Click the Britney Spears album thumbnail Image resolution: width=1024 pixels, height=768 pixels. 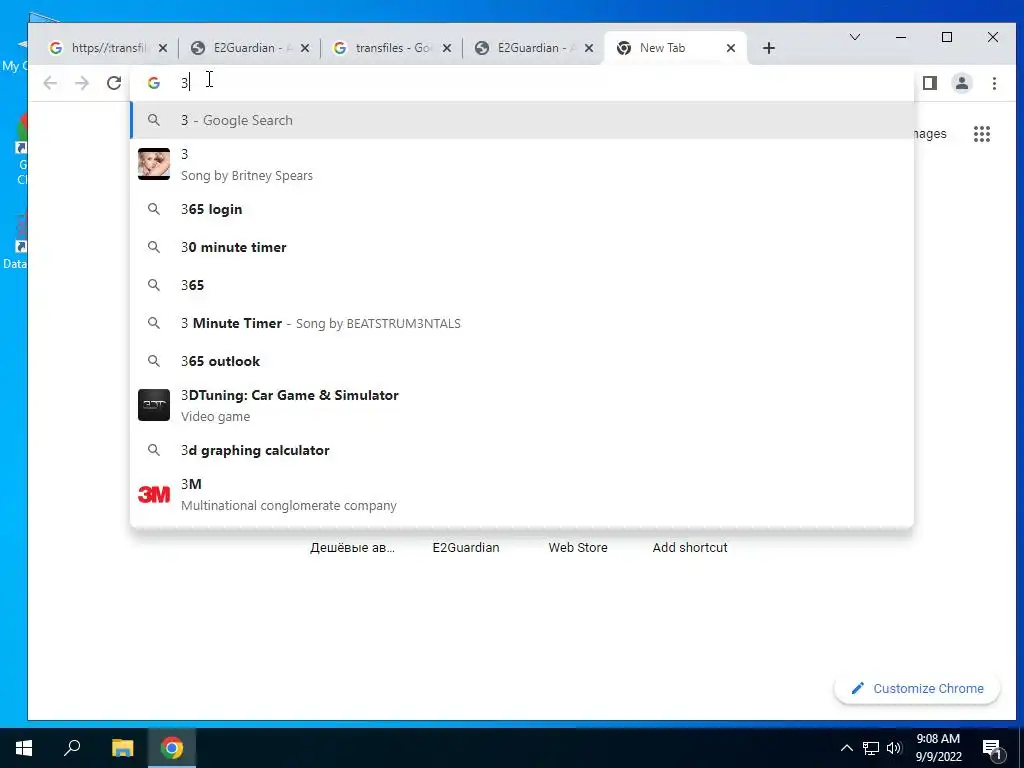coord(154,164)
